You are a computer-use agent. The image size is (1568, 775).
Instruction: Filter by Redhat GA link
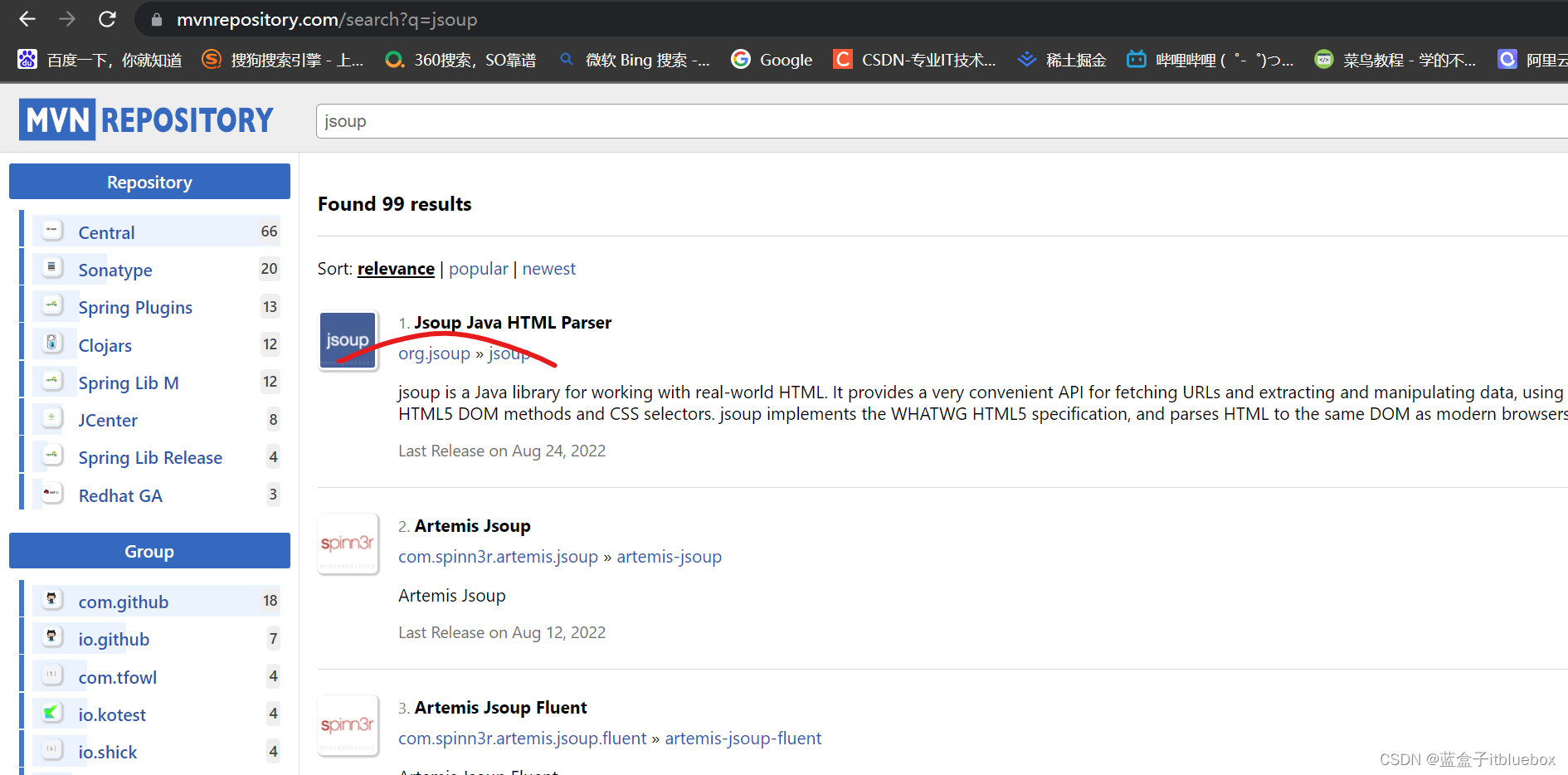(x=120, y=496)
